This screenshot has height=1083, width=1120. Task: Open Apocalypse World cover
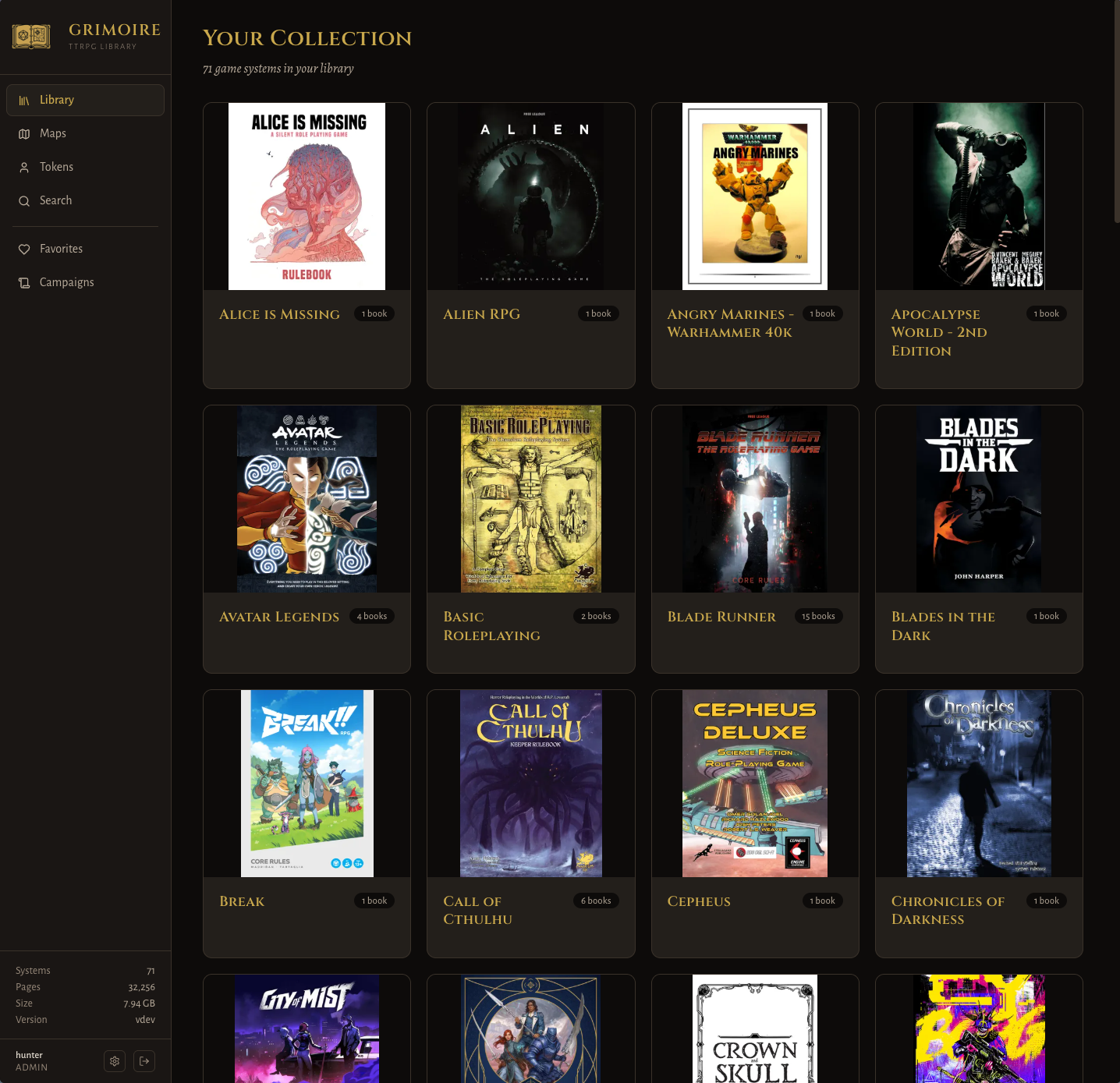pos(979,196)
